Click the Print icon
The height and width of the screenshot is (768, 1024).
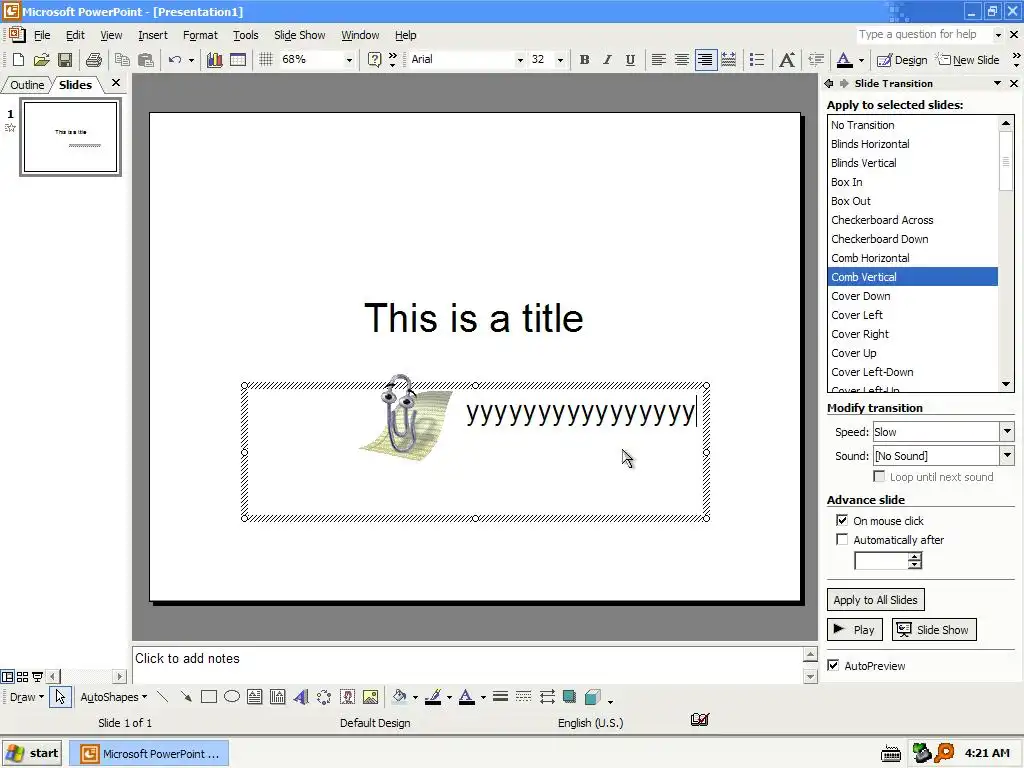(93, 59)
